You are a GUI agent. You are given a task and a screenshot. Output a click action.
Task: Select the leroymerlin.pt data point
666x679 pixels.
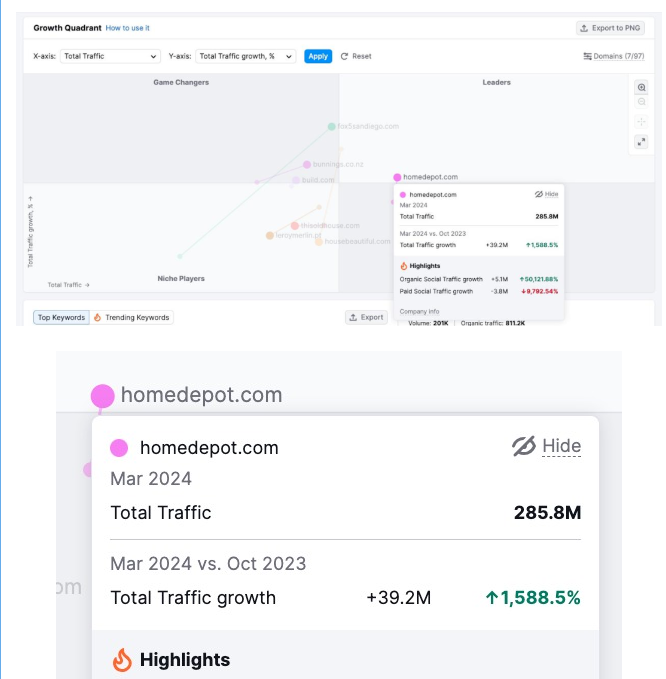coord(269,236)
